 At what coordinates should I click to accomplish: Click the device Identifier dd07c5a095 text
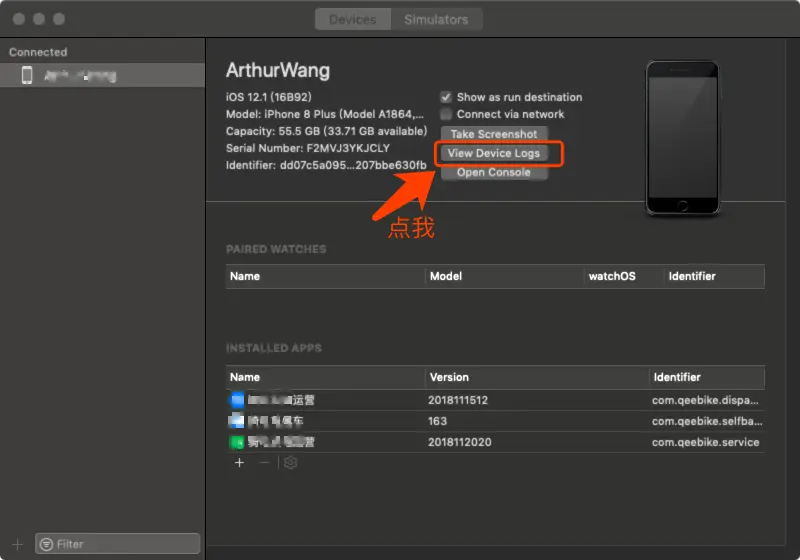tap(326, 165)
